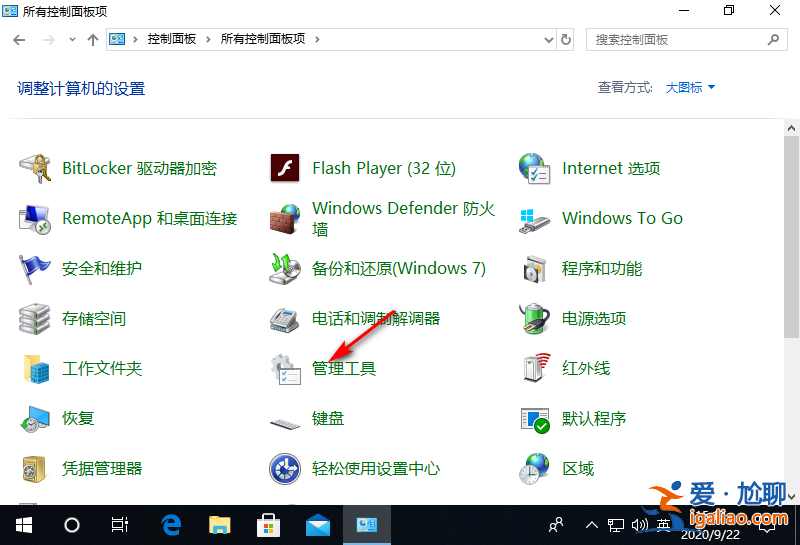Open the 默认程序 icon

[535, 420]
